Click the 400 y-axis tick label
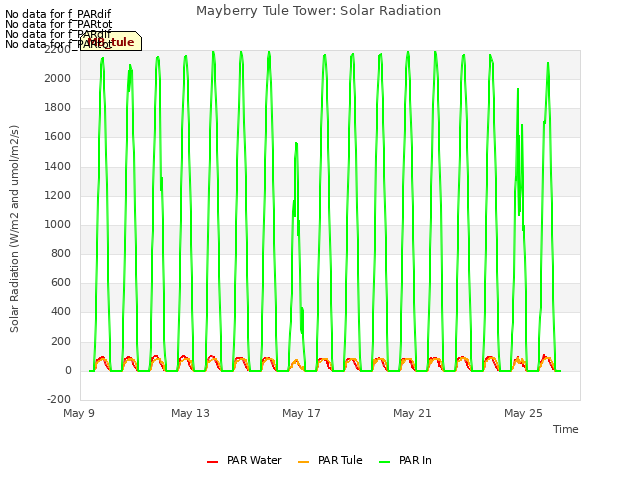The height and width of the screenshot is (480, 640). pos(61,312)
